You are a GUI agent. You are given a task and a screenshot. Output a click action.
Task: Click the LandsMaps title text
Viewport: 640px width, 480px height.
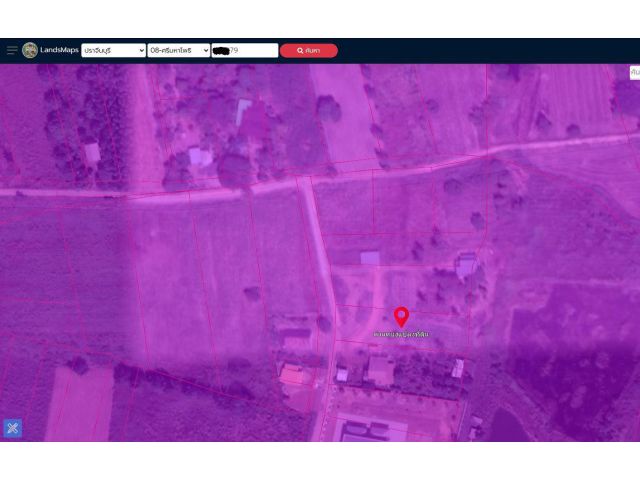[59, 50]
